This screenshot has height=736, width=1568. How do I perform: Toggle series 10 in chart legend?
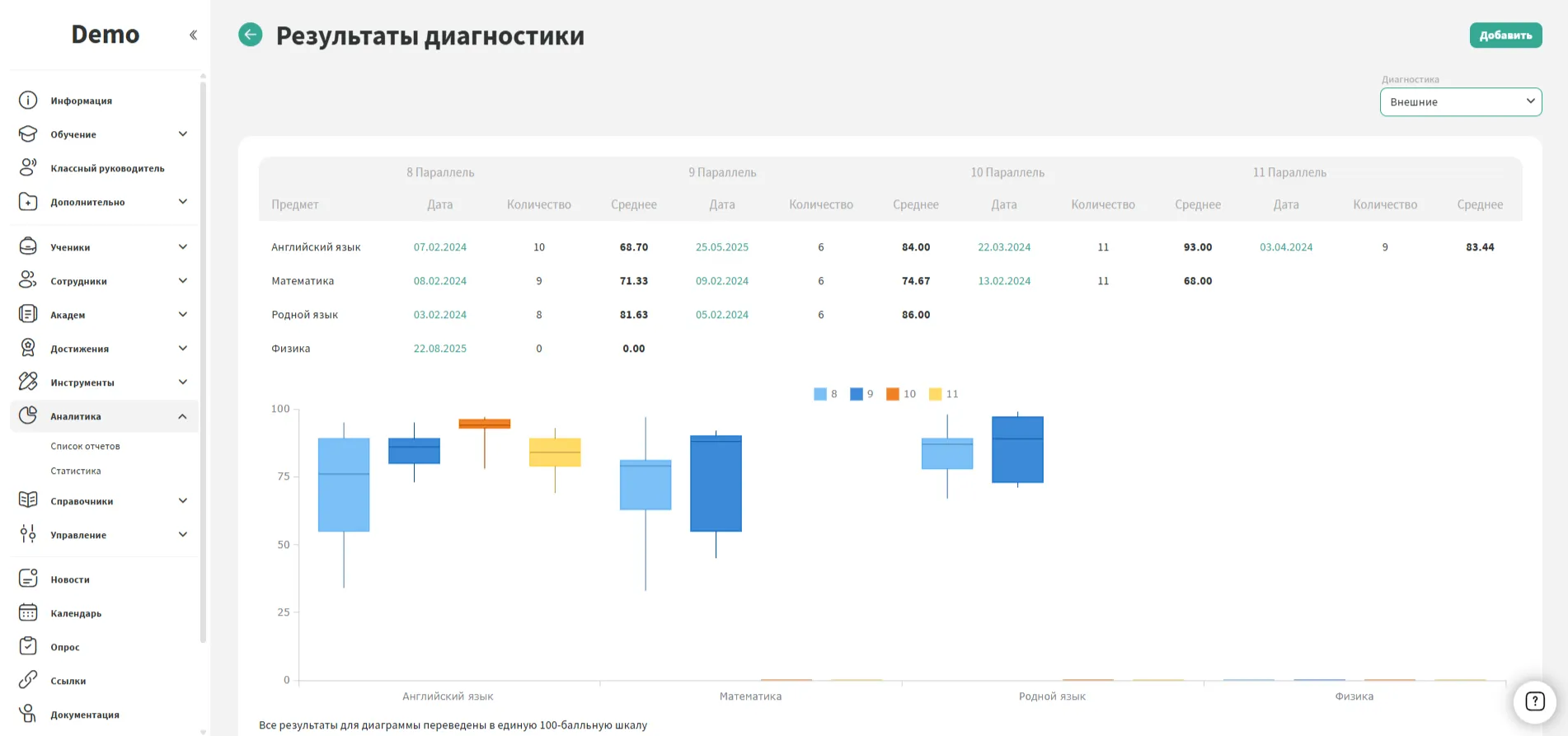pyautogui.click(x=901, y=394)
